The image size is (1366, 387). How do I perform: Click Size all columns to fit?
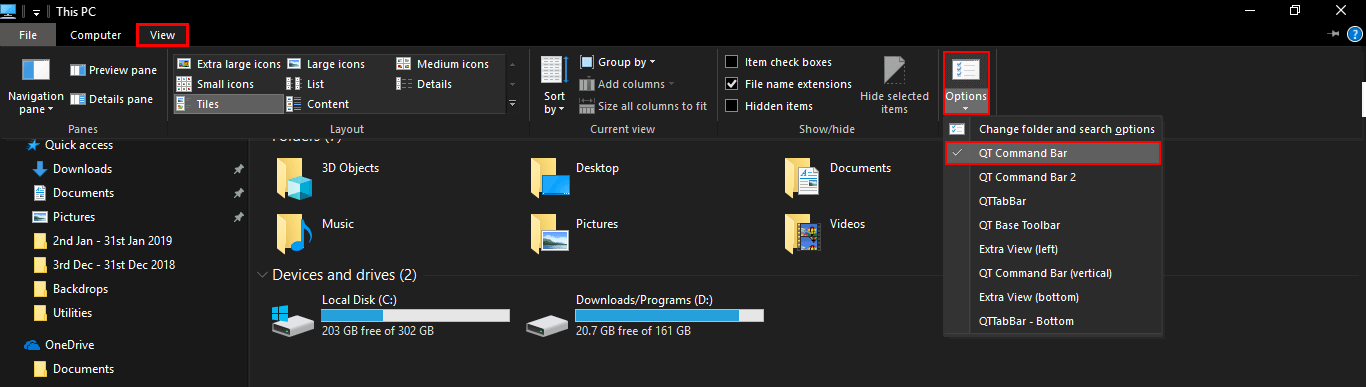pos(642,106)
